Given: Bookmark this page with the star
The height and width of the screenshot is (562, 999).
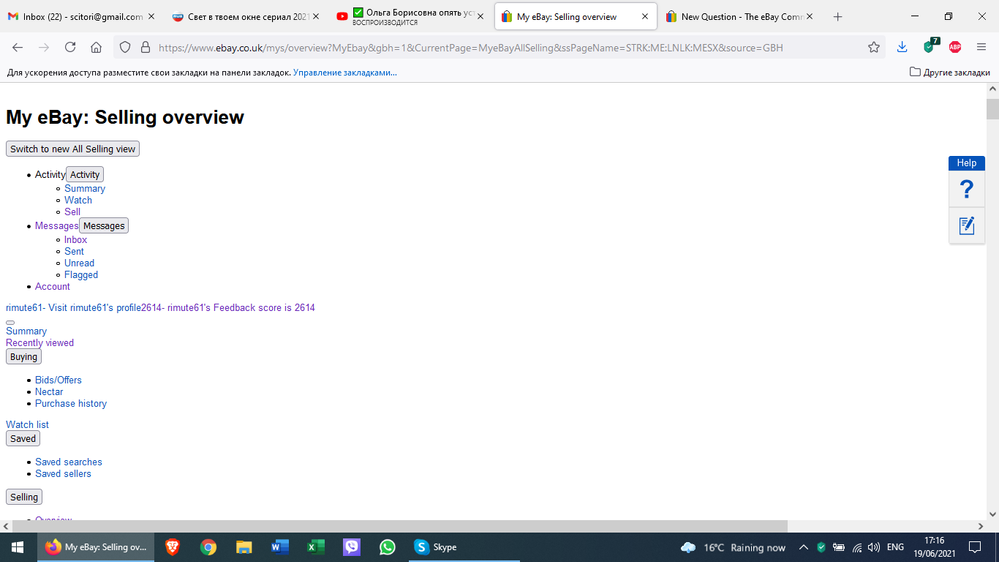Looking at the screenshot, I should (x=873, y=47).
